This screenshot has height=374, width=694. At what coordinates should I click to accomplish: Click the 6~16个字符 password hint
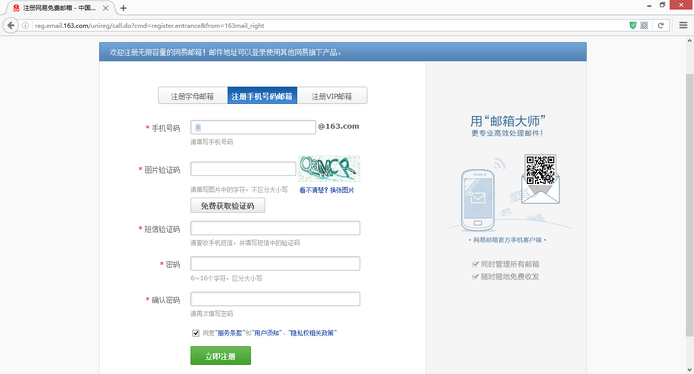pyautogui.click(x=226, y=278)
